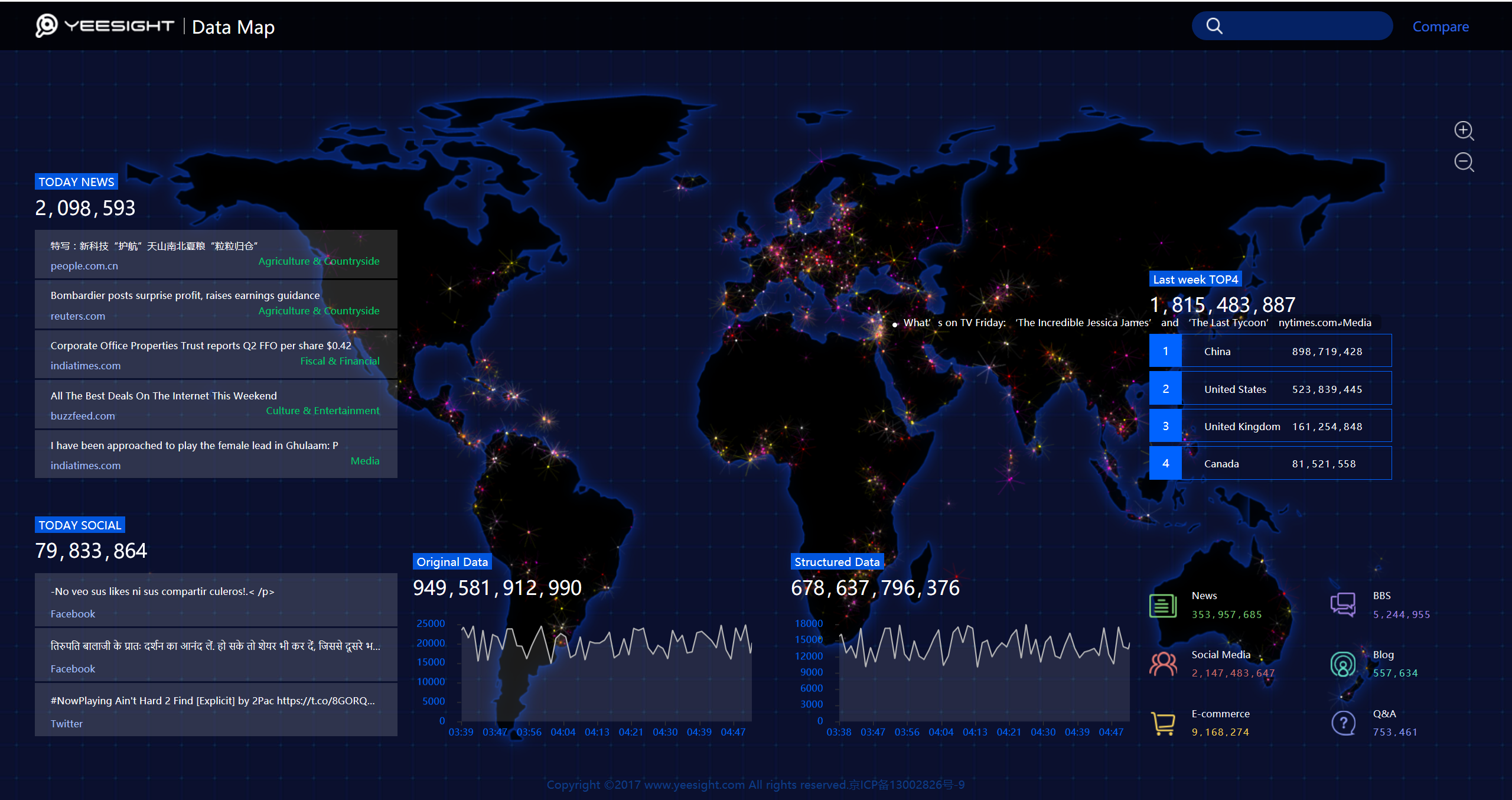Click the Culture & Entertainment category tag

322,411
